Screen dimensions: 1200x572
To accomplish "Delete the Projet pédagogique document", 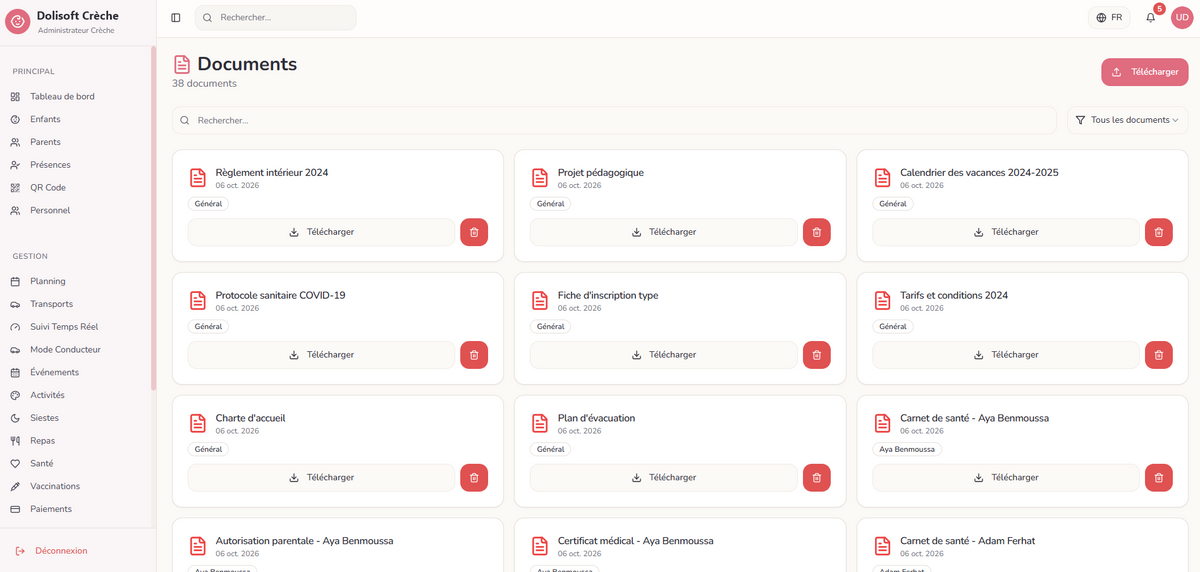I will 816,232.
